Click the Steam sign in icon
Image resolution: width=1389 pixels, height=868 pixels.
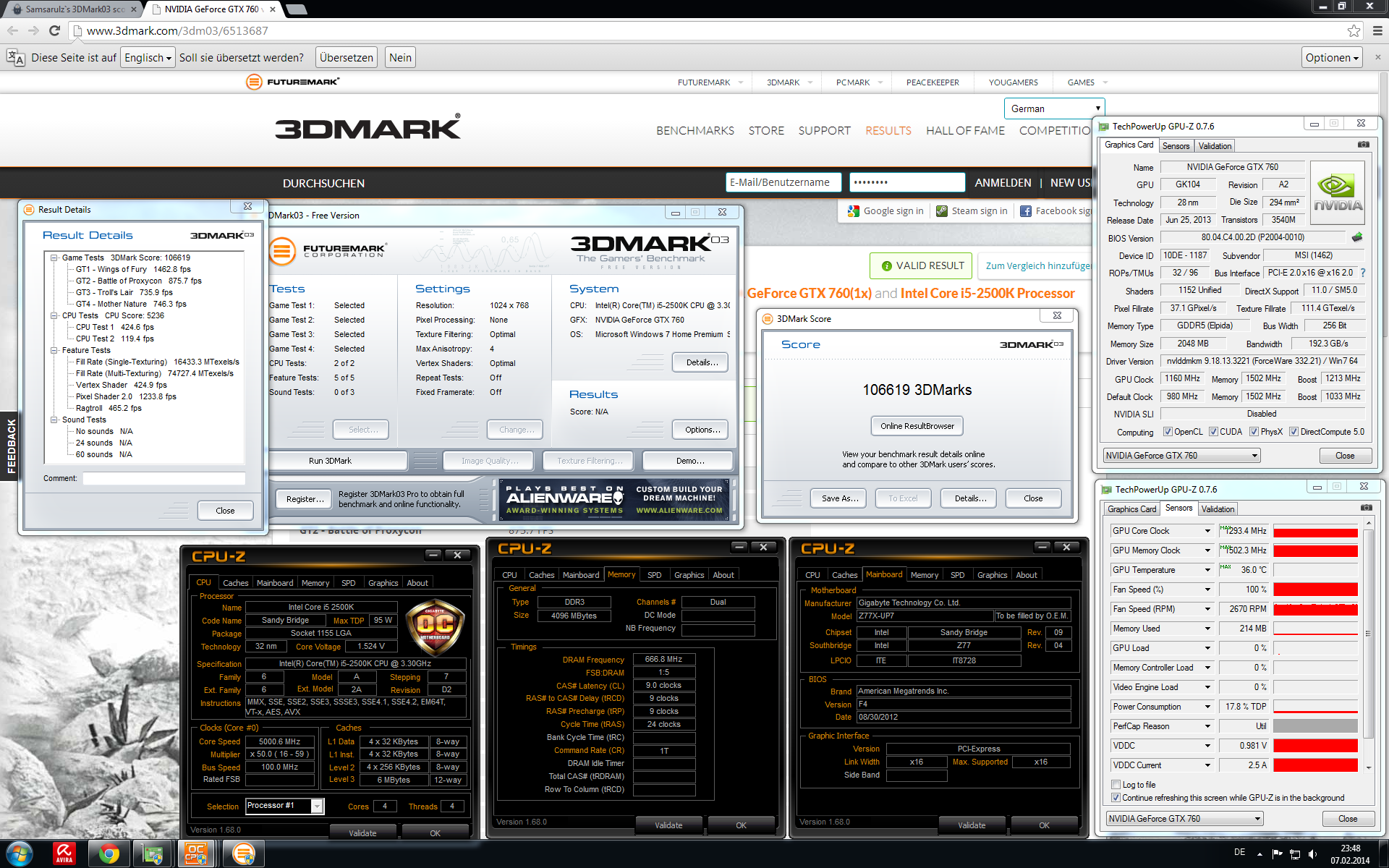point(941,211)
